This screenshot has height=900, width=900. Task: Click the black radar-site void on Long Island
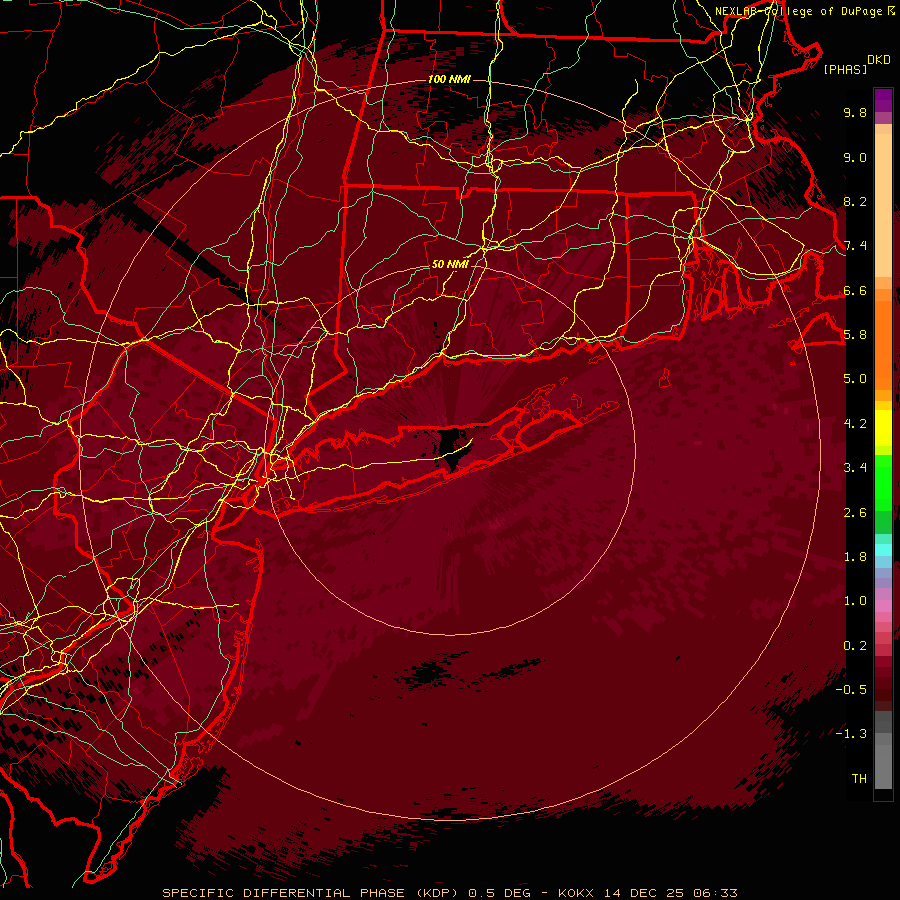click(x=453, y=448)
